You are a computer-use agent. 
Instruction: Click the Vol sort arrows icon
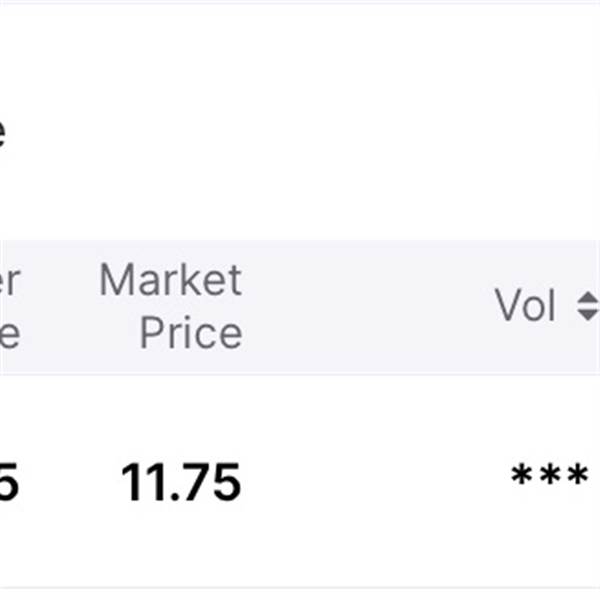588,306
